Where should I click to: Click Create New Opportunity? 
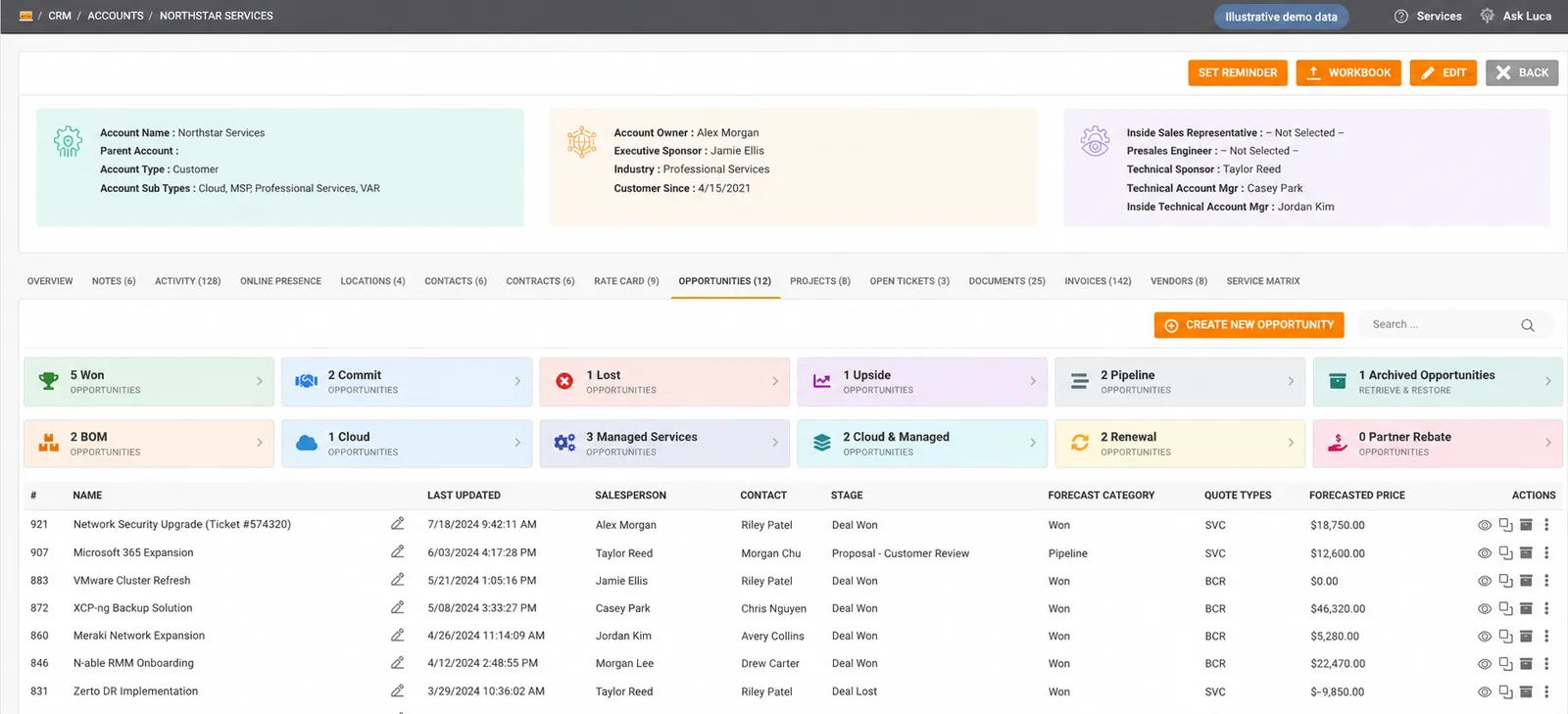coord(1249,325)
